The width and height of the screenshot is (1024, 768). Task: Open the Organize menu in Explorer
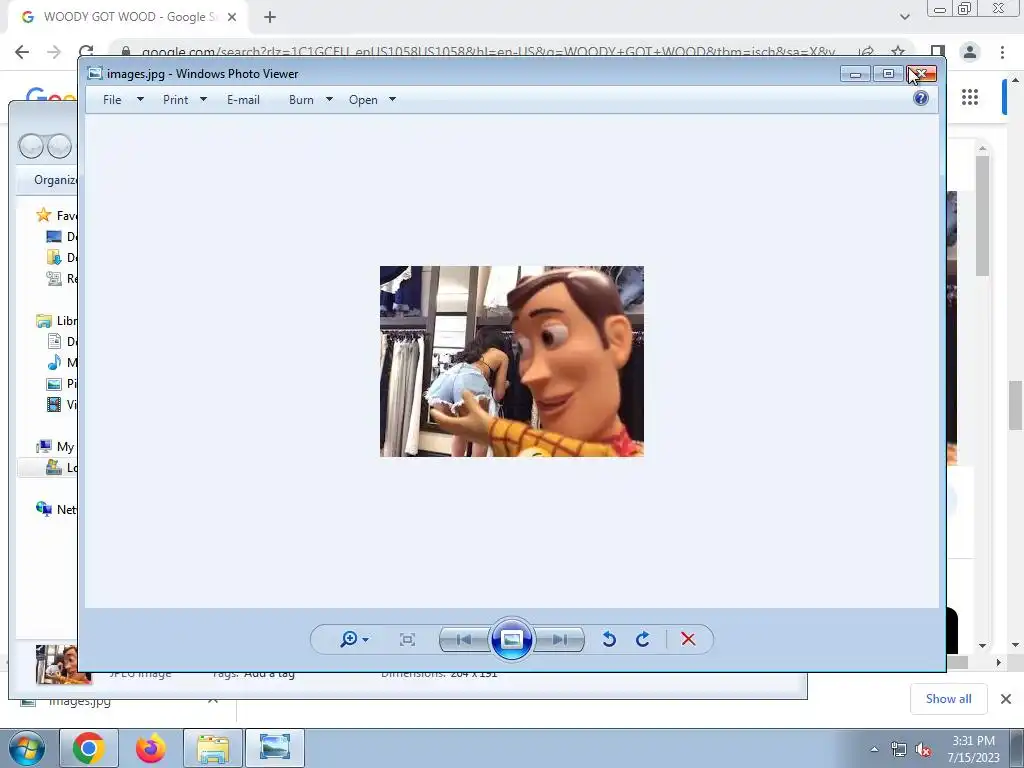(56, 180)
